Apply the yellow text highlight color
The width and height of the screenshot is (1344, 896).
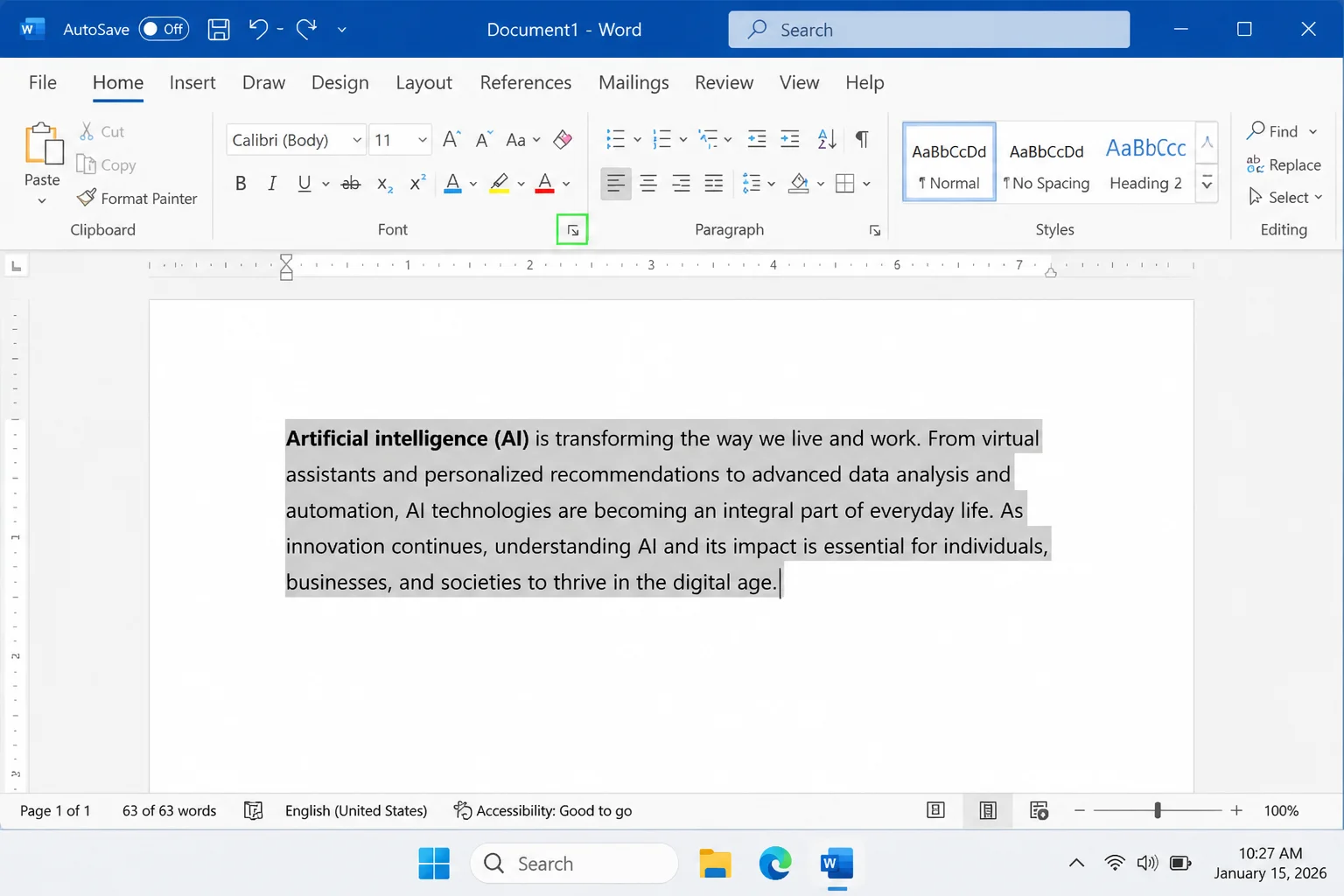(500, 184)
